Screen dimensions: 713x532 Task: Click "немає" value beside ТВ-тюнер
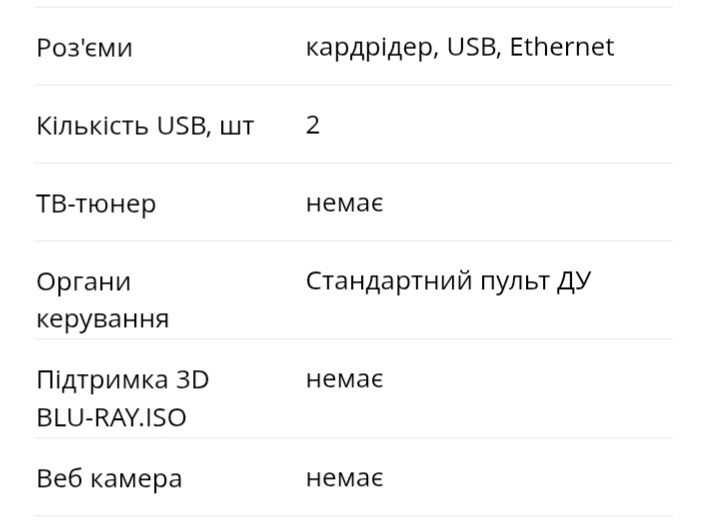[345, 204]
